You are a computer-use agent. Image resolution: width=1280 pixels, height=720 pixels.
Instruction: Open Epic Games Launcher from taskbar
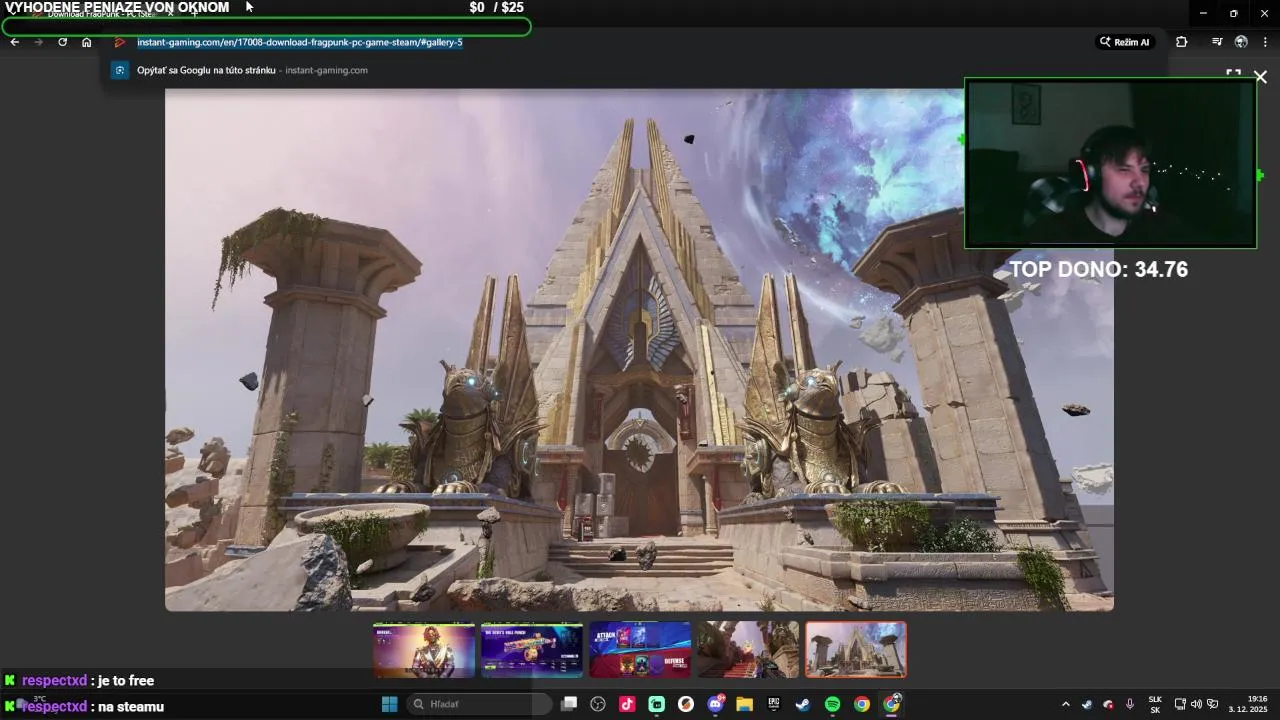point(773,704)
